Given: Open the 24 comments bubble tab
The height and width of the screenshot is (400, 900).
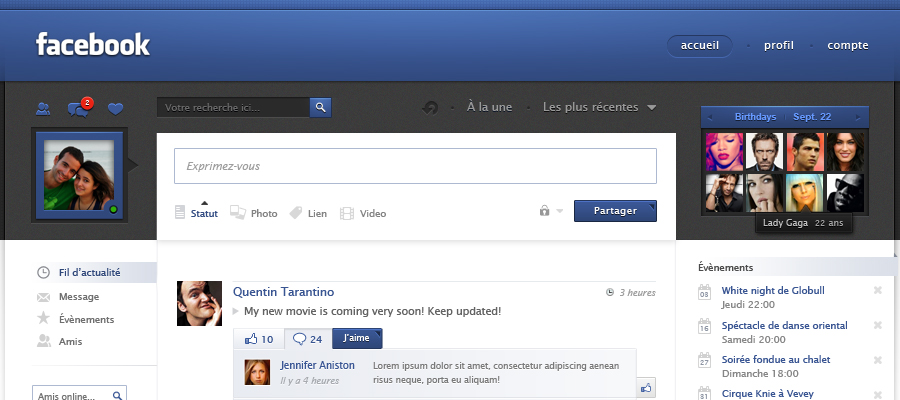Looking at the screenshot, I should tap(308, 339).
